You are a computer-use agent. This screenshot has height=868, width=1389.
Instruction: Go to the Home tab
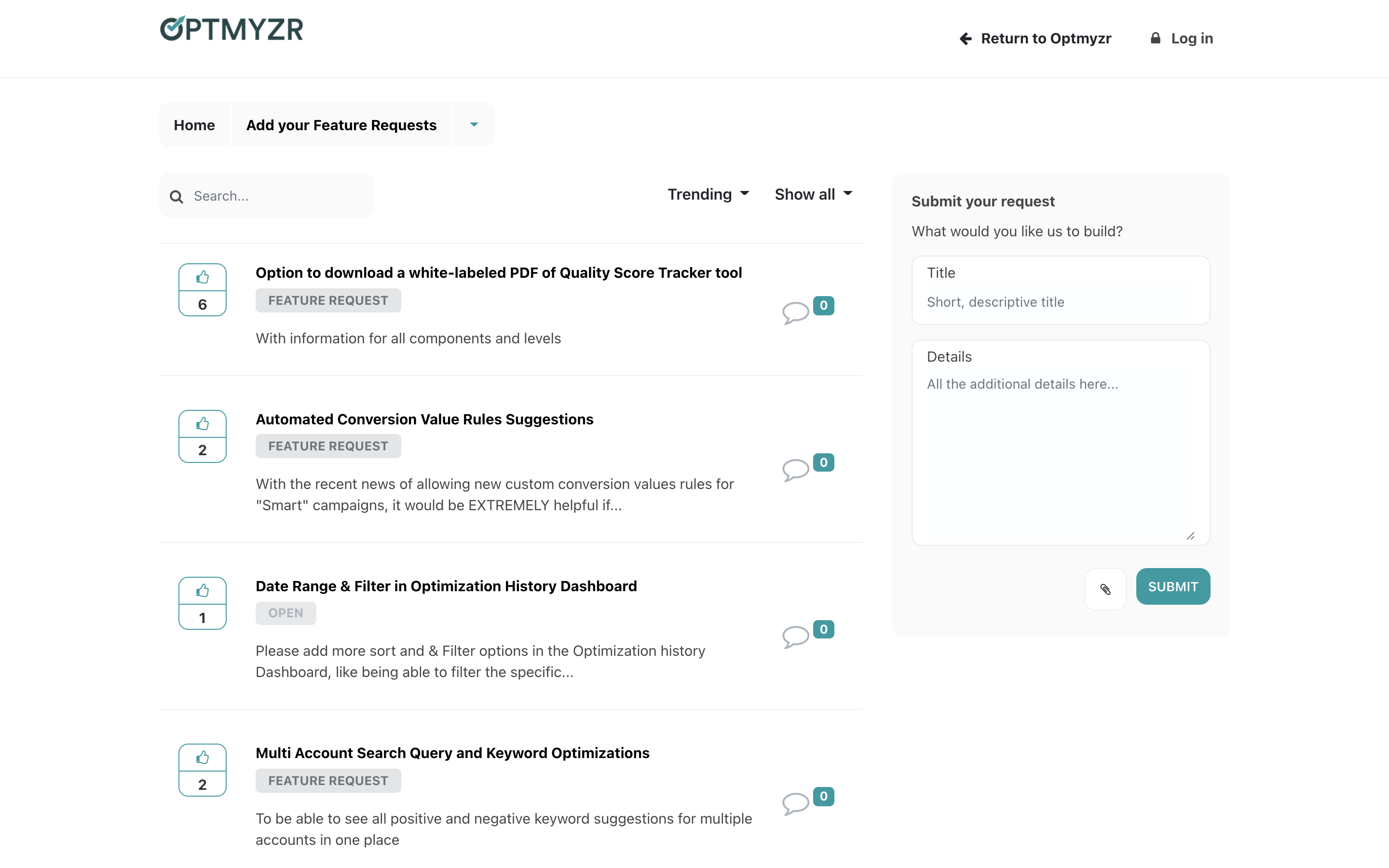[194, 124]
